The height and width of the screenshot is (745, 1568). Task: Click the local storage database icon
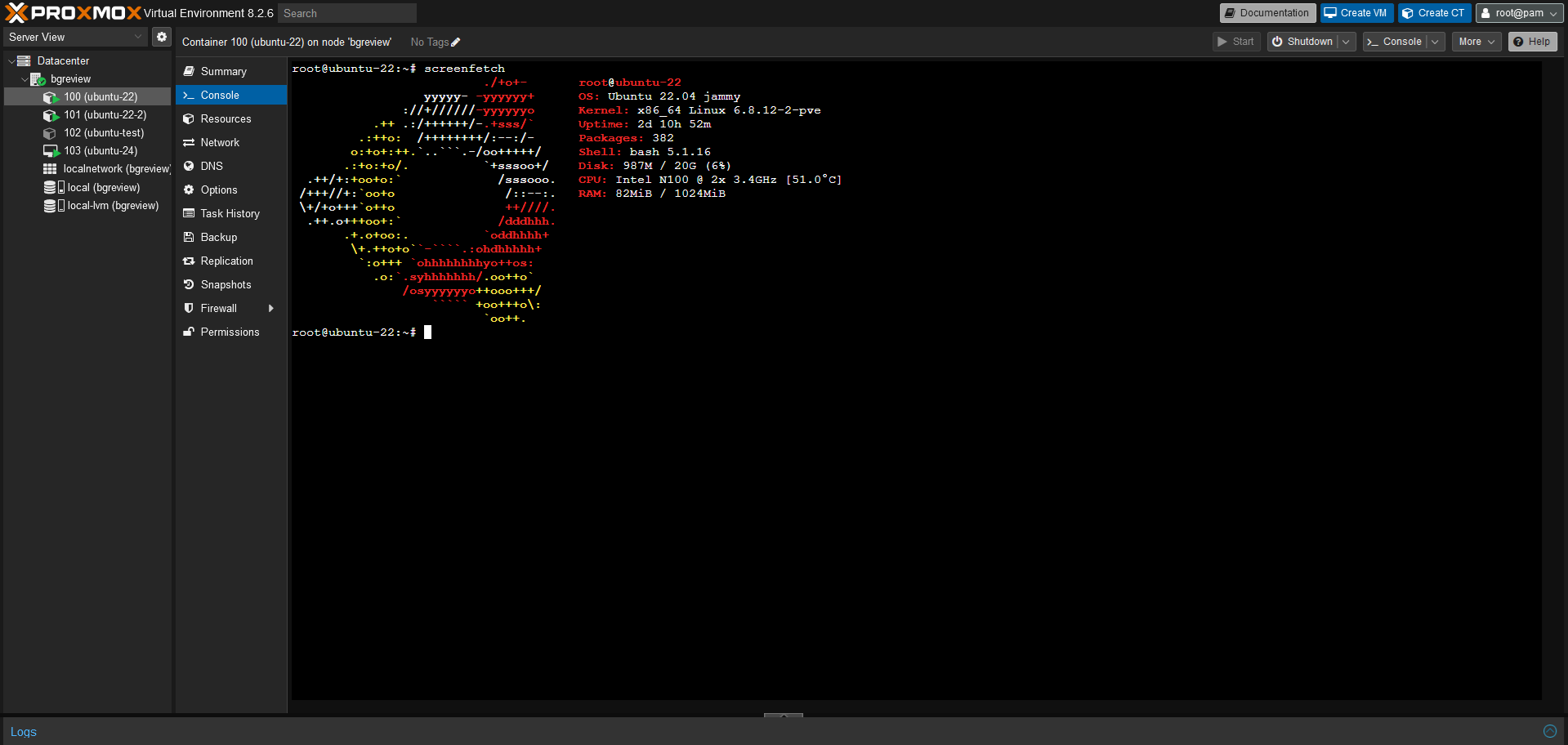pyautogui.click(x=54, y=188)
